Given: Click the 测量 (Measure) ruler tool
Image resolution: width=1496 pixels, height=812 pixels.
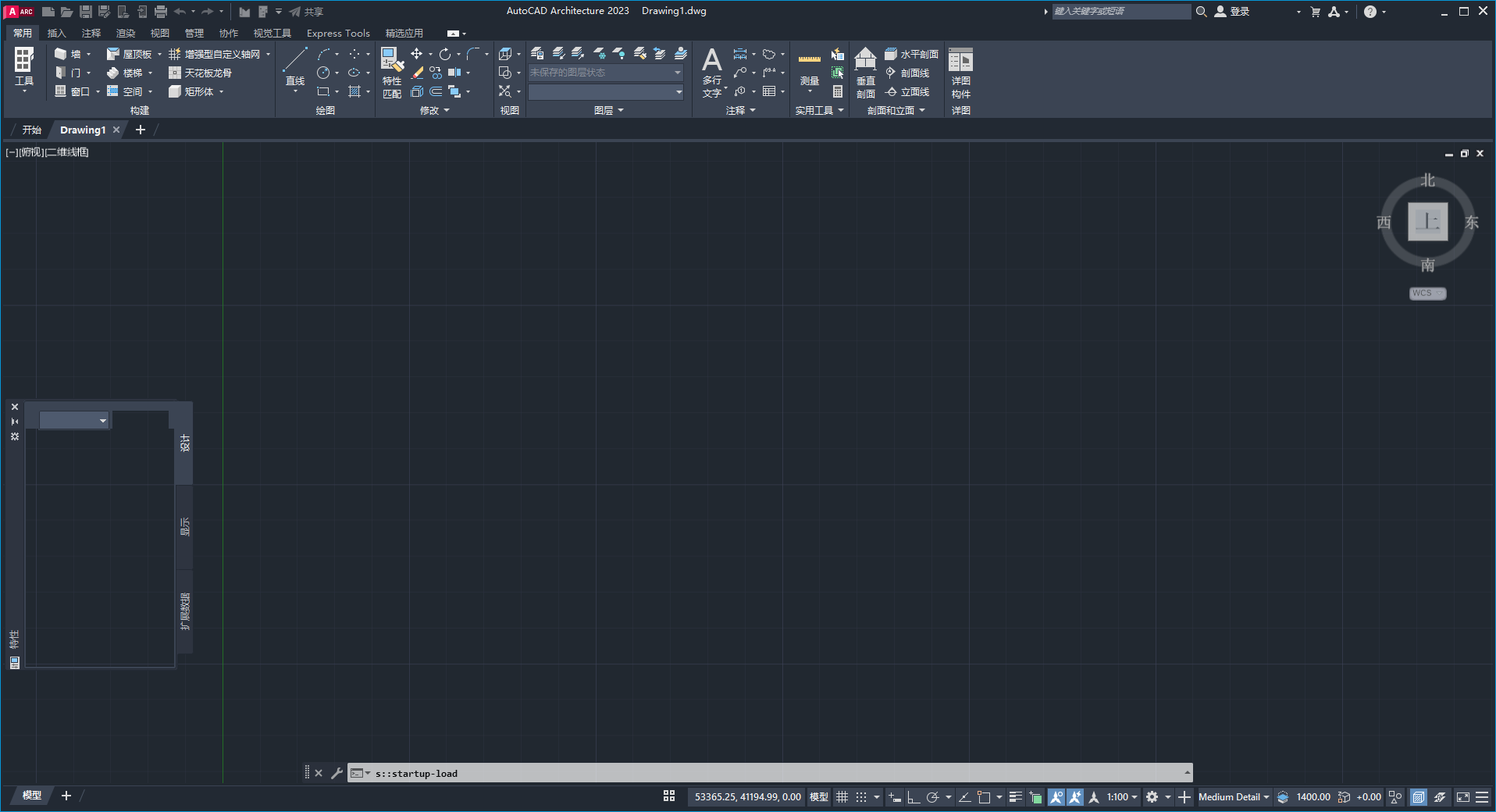Looking at the screenshot, I should 810,70.
